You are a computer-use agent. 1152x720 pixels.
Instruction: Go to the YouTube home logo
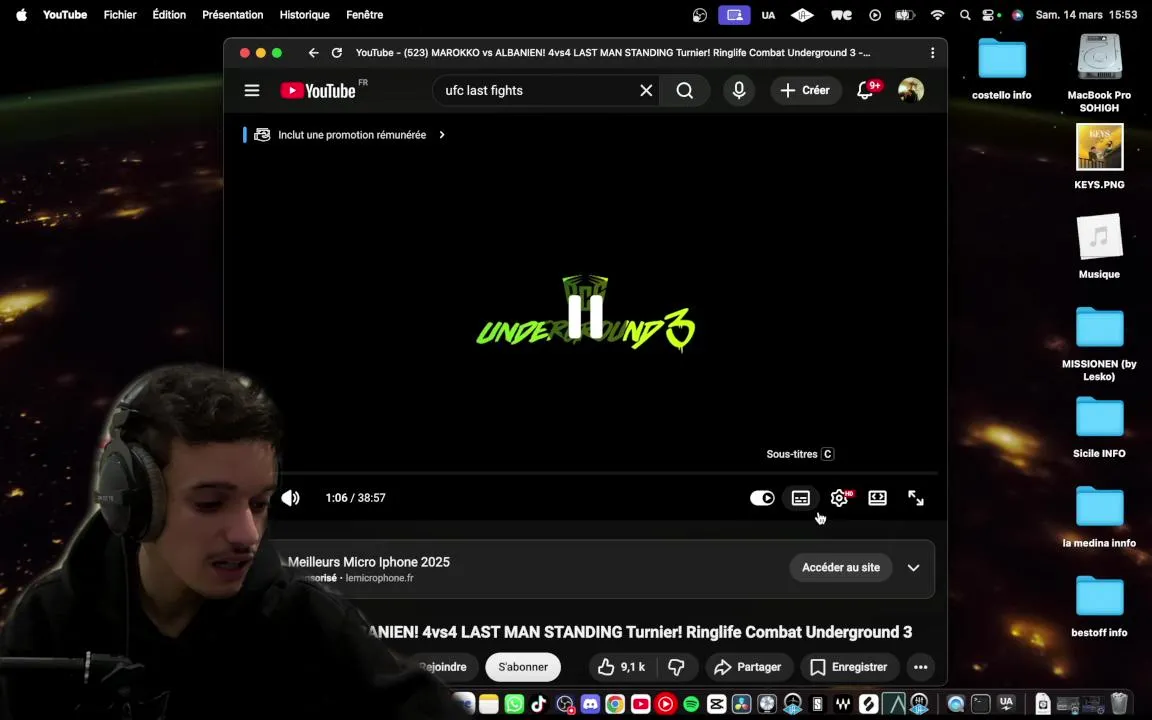point(318,90)
